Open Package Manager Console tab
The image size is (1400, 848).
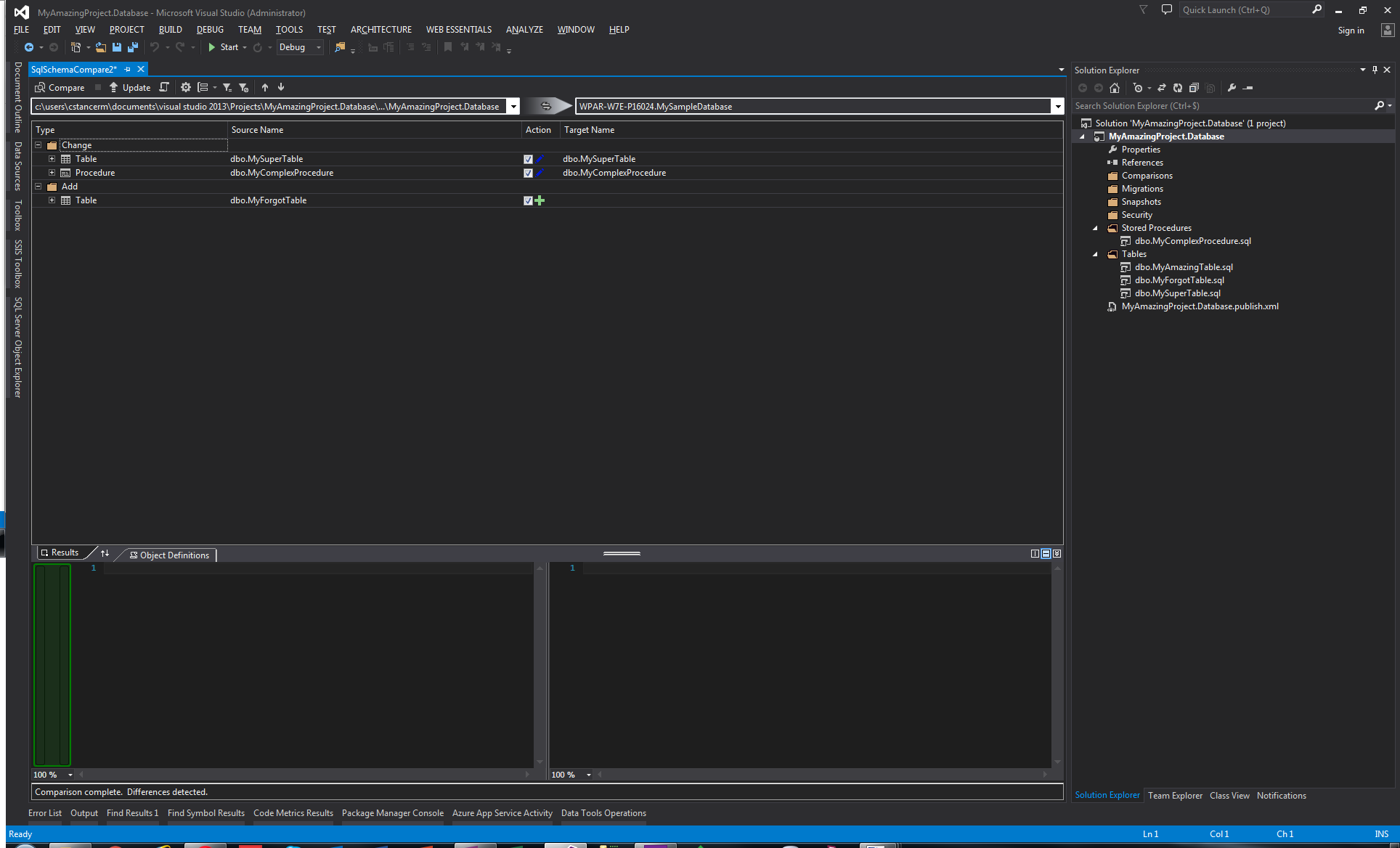point(393,813)
